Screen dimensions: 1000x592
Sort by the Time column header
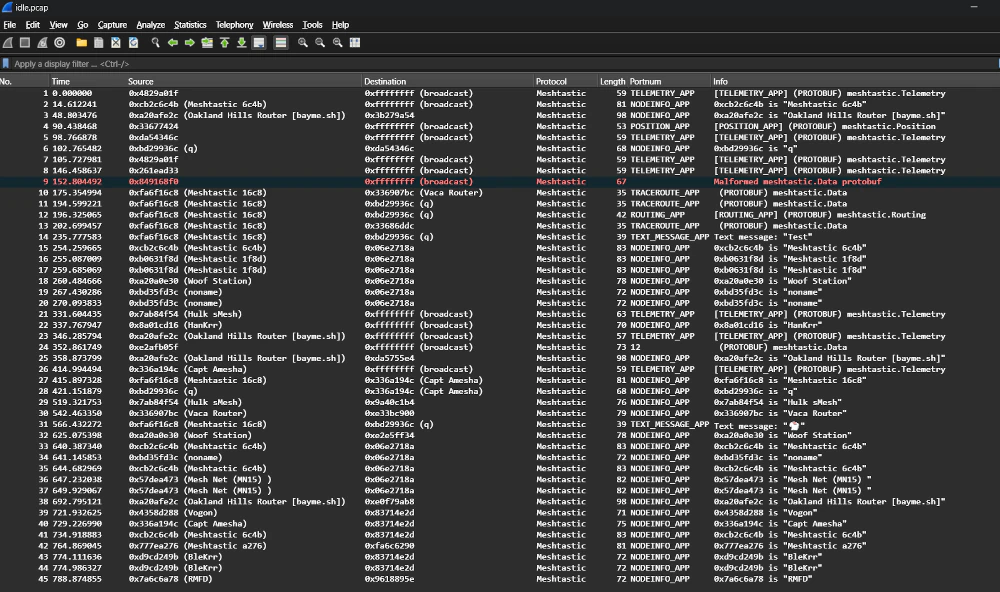click(x=87, y=82)
